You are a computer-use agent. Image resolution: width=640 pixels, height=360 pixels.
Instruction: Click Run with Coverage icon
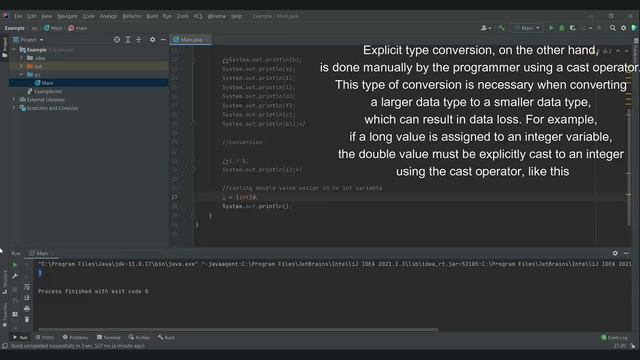coord(573,28)
